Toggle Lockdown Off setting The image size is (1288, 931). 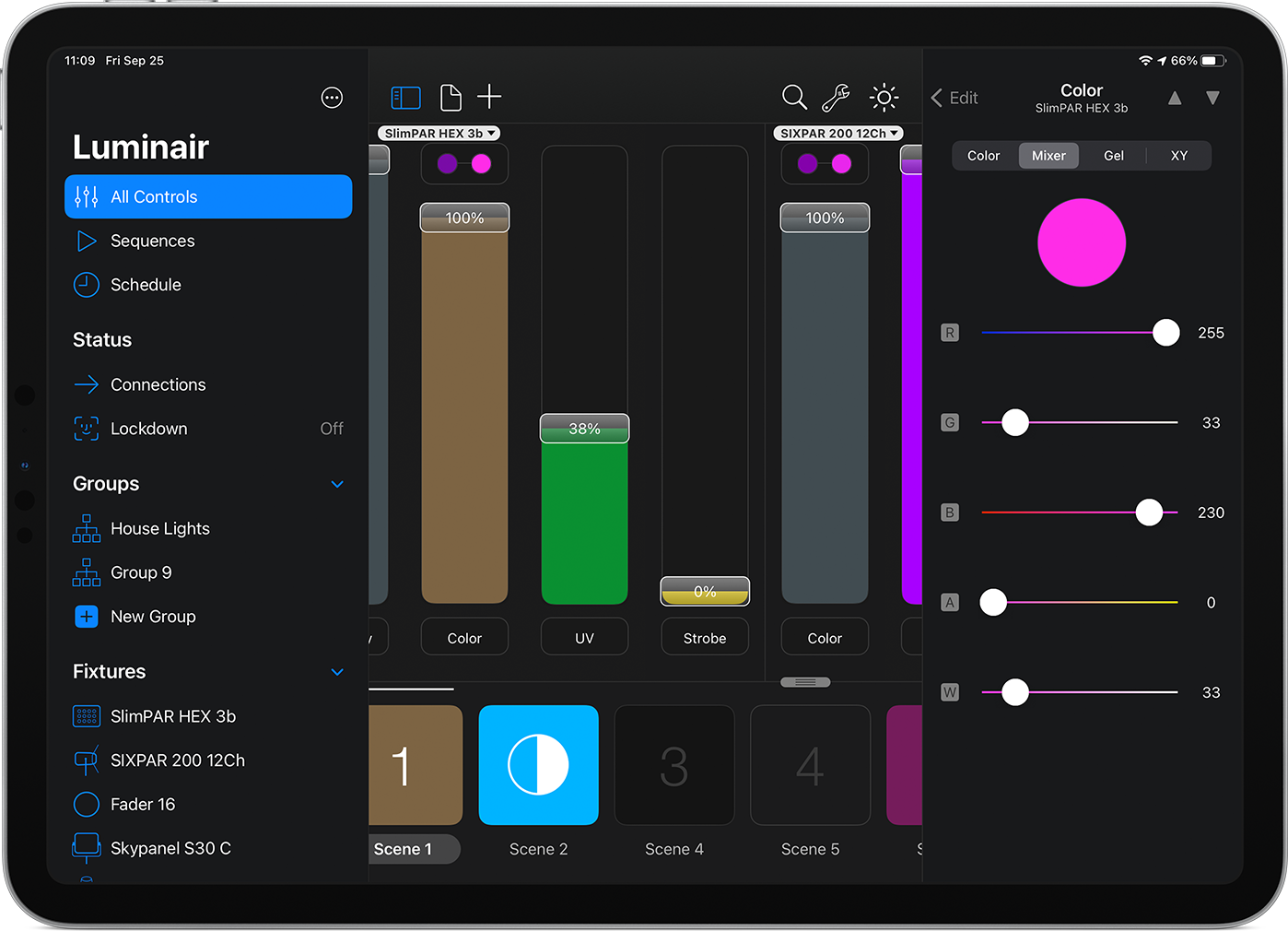pos(208,429)
